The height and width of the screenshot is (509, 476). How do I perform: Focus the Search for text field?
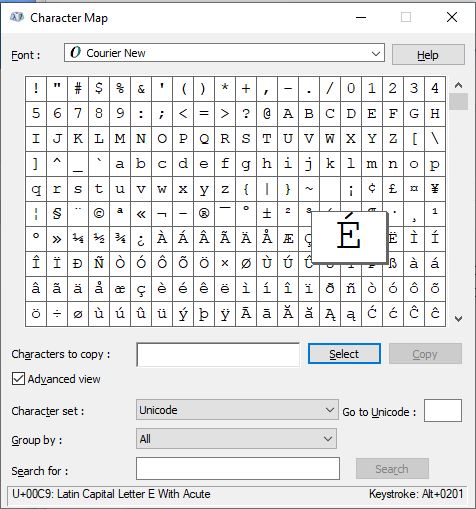(238, 468)
